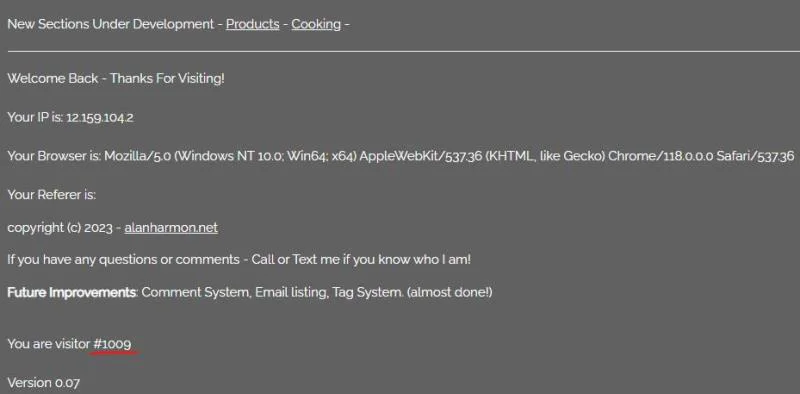The image size is (800, 394).
Task: Click the copyright (c) 2023 text
Action: click(60, 228)
